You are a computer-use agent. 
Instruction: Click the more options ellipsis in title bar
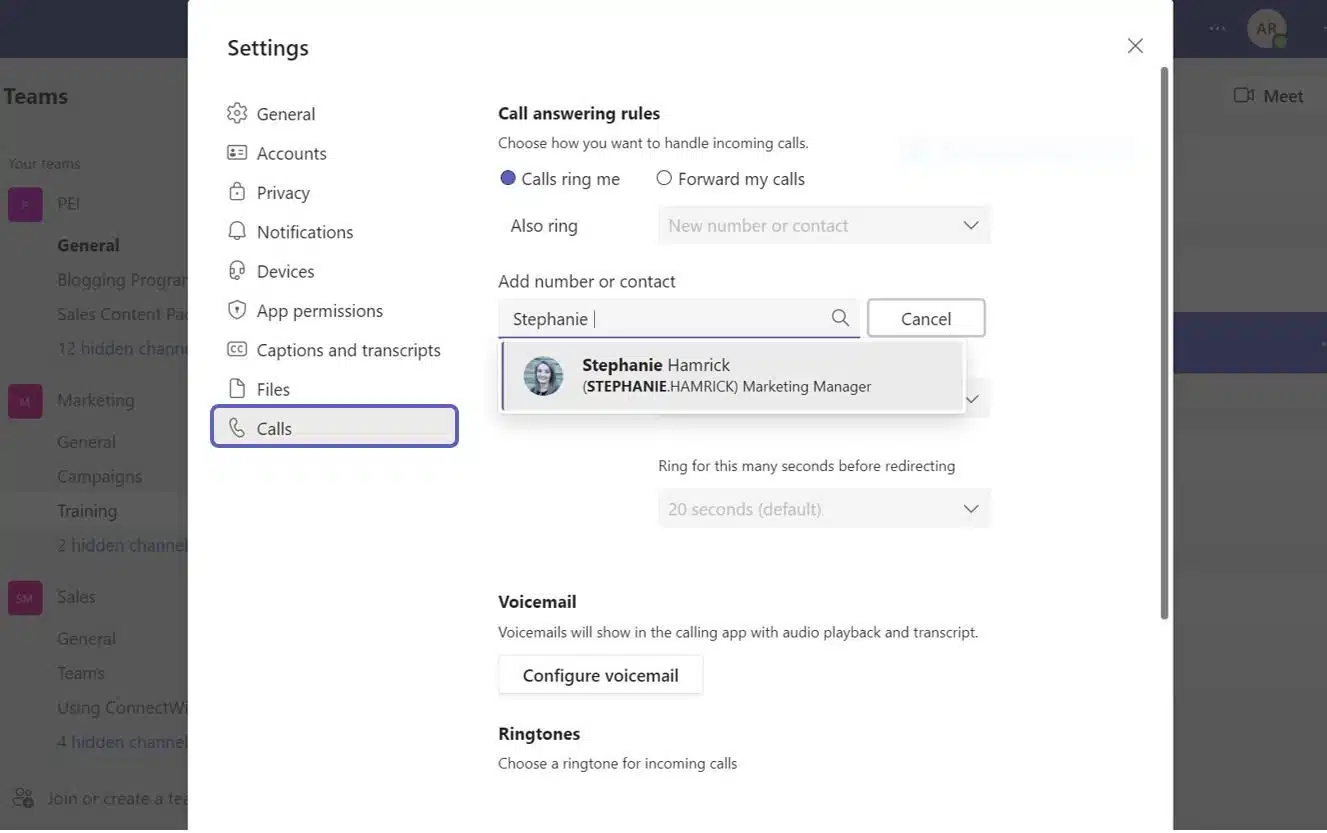[x=1217, y=28]
